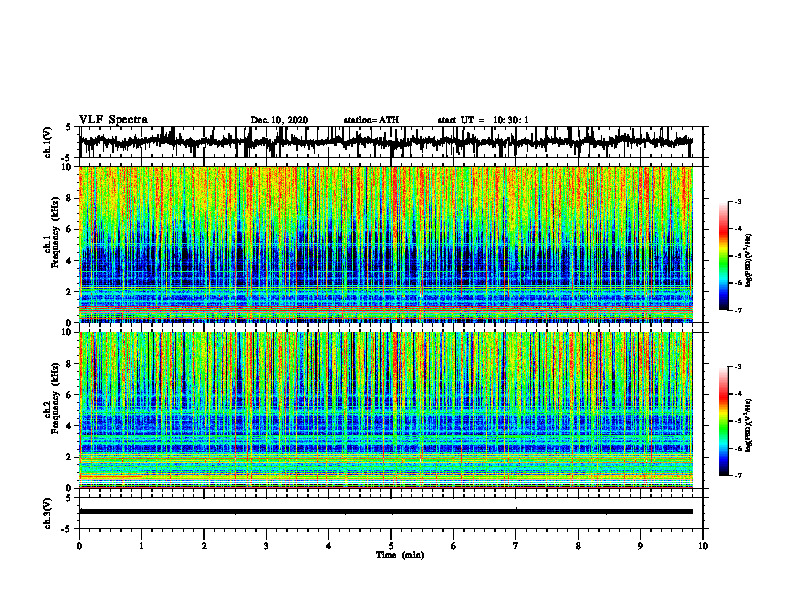Click the ch.1 colorbar "log(PSD)" unit label
The width and height of the screenshot is (792, 612).
click(x=749, y=261)
